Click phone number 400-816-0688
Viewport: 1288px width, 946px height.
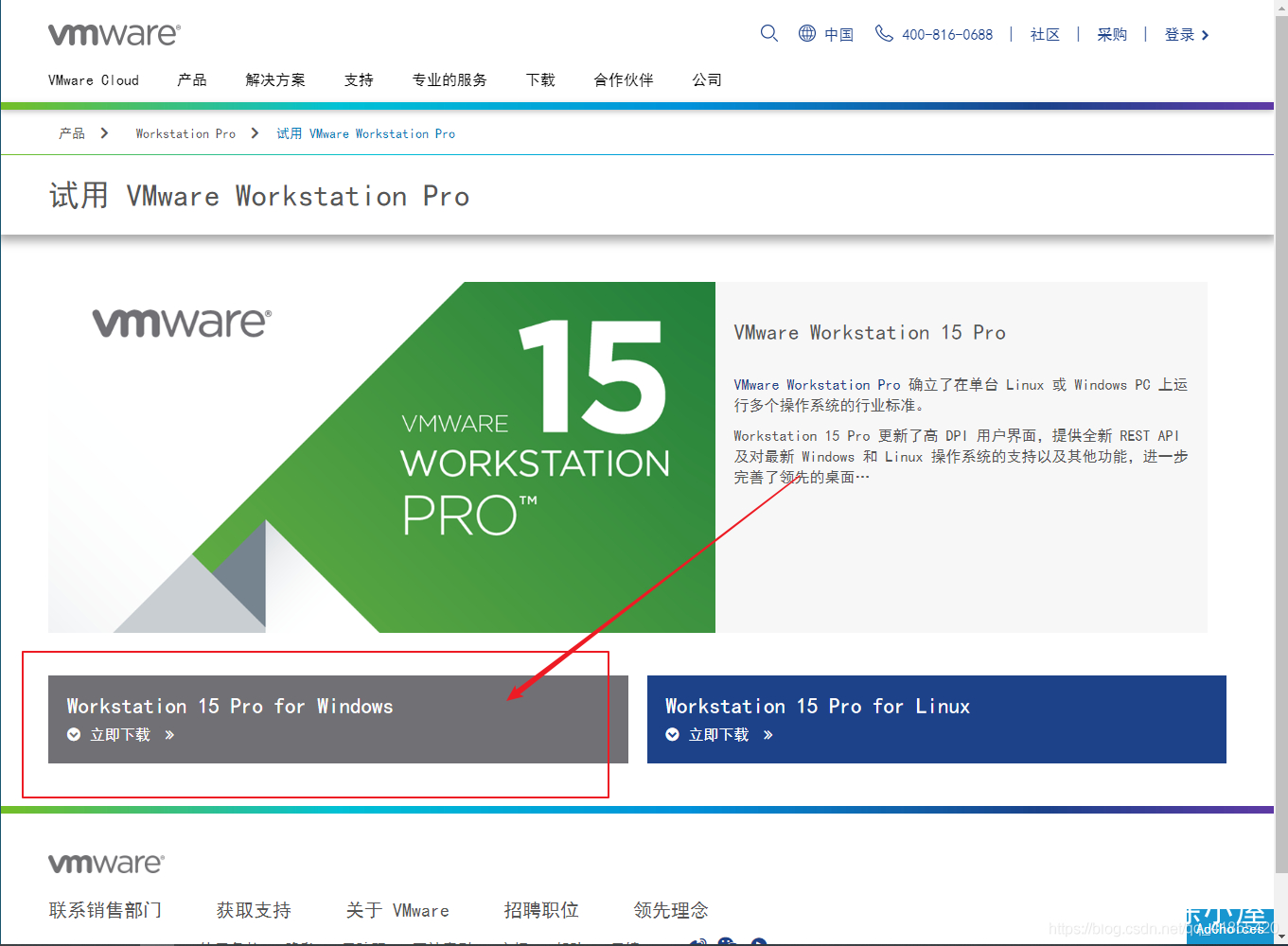coord(947,35)
